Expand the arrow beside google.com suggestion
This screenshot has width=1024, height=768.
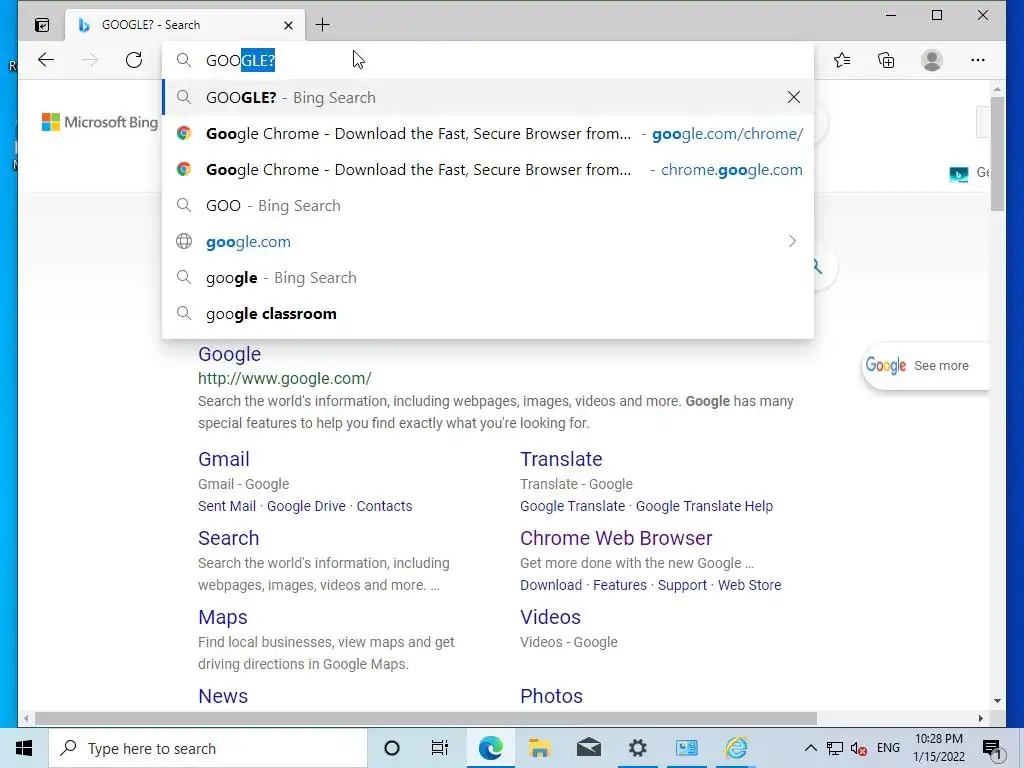point(792,241)
